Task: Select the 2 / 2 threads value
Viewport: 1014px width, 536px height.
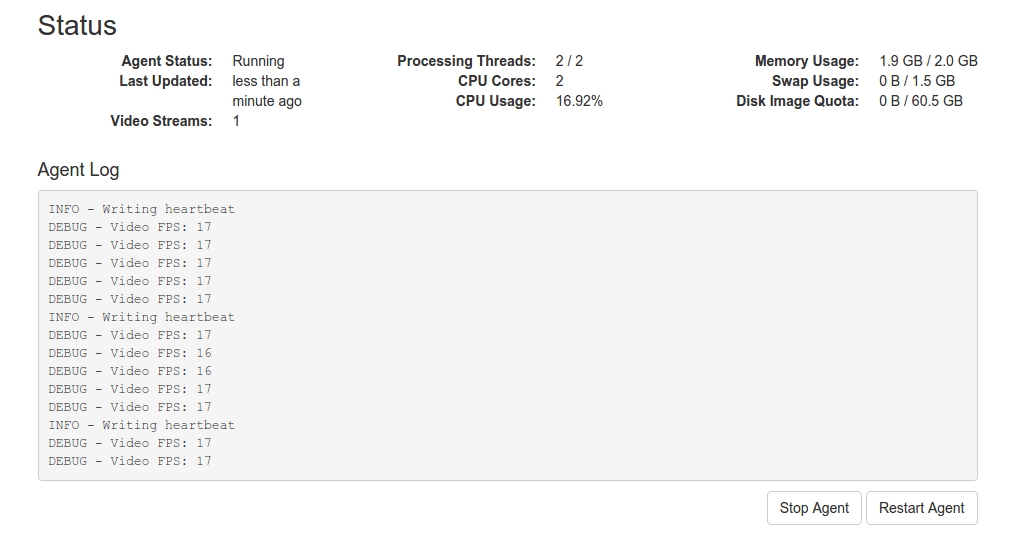Action: (569, 61)
